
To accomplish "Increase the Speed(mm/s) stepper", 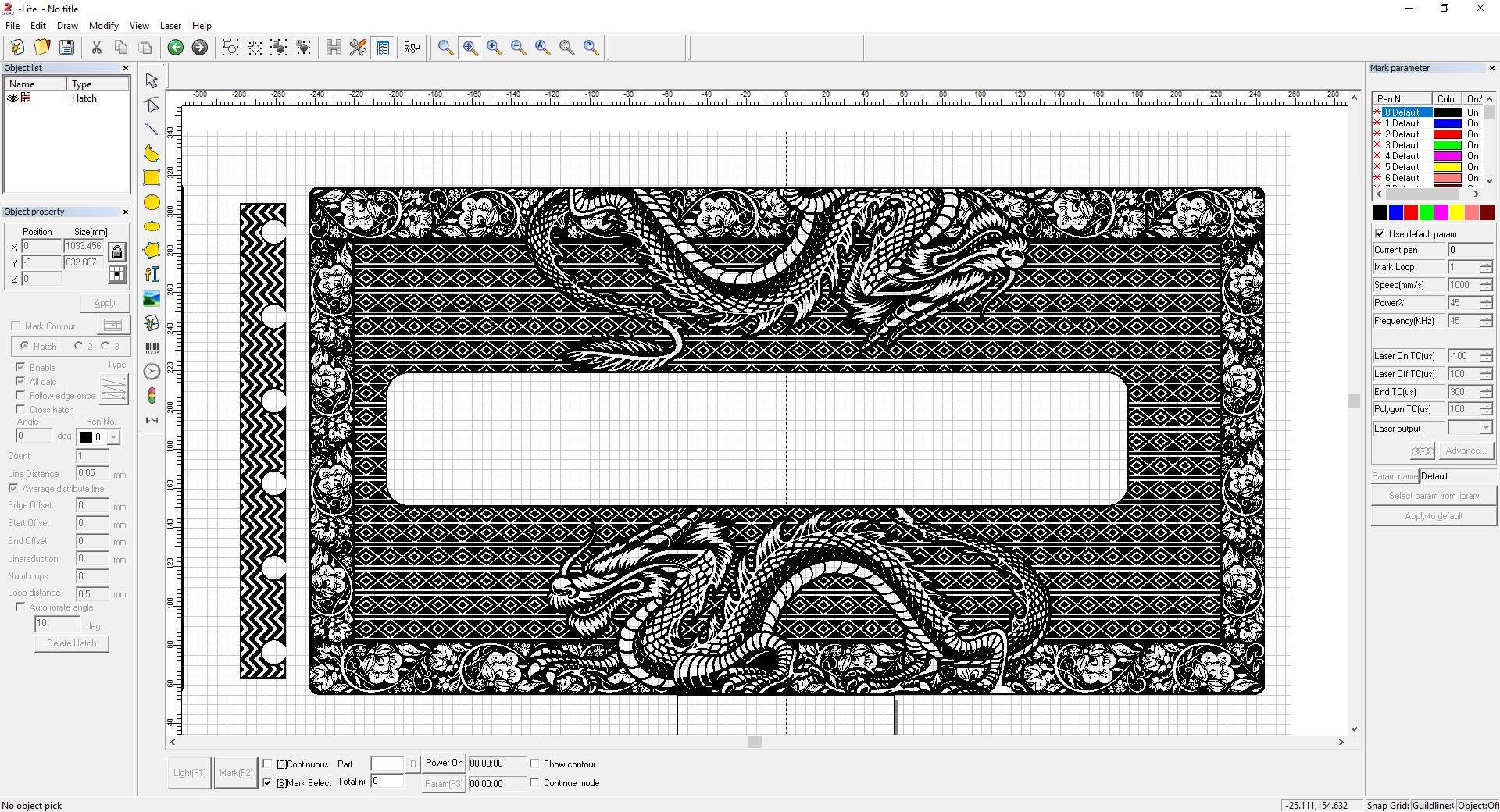I will coord(1486,281).
